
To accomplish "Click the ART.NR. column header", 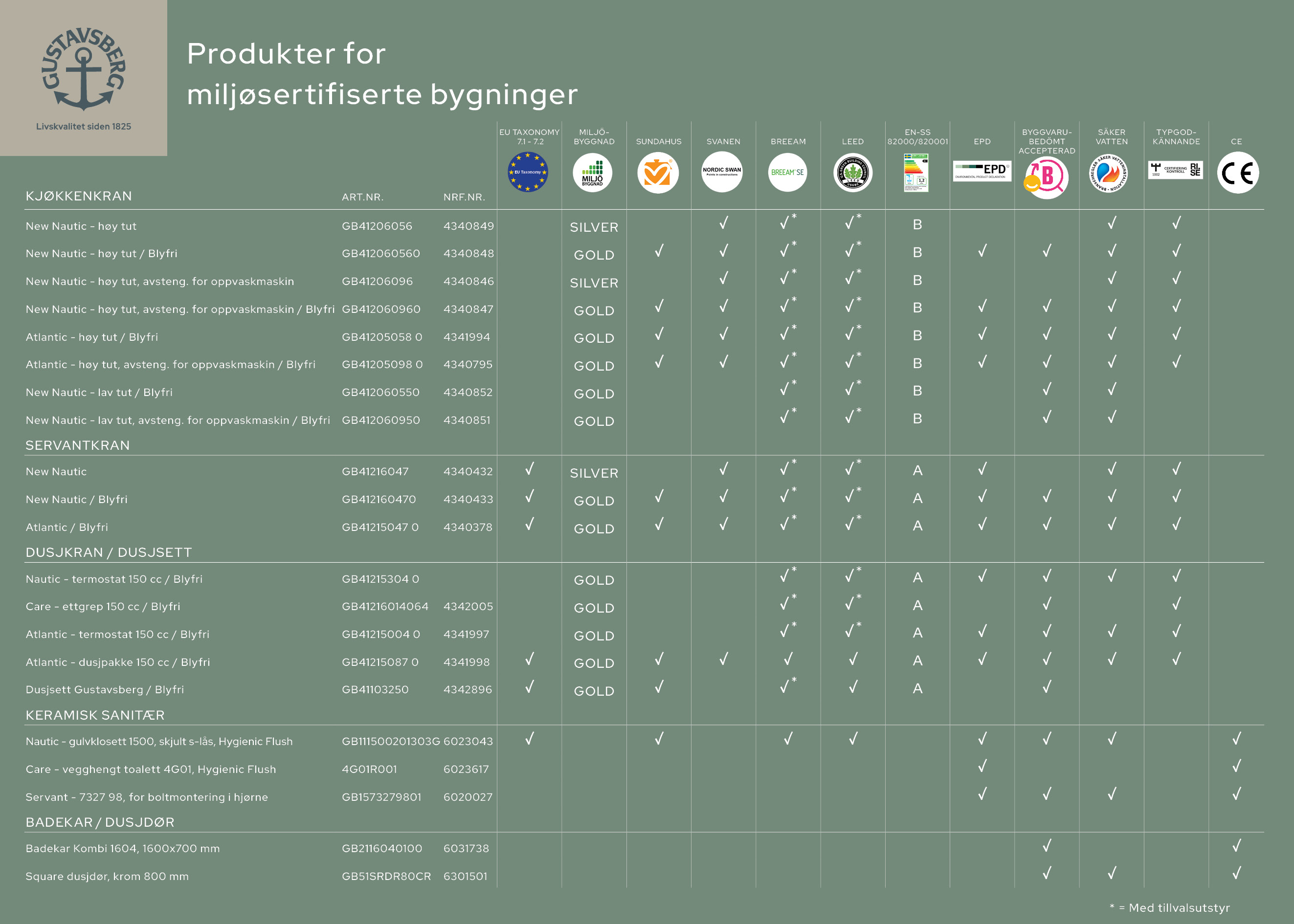I will [362, 197].
